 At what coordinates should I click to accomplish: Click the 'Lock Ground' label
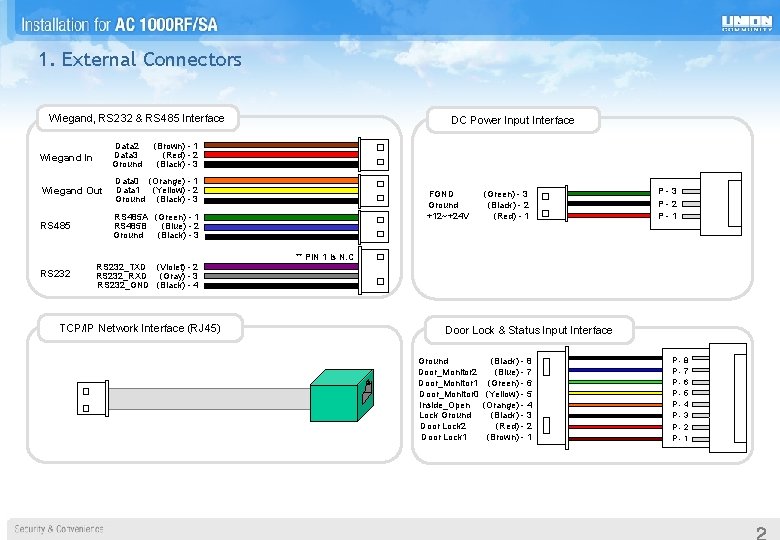(445, 415)
